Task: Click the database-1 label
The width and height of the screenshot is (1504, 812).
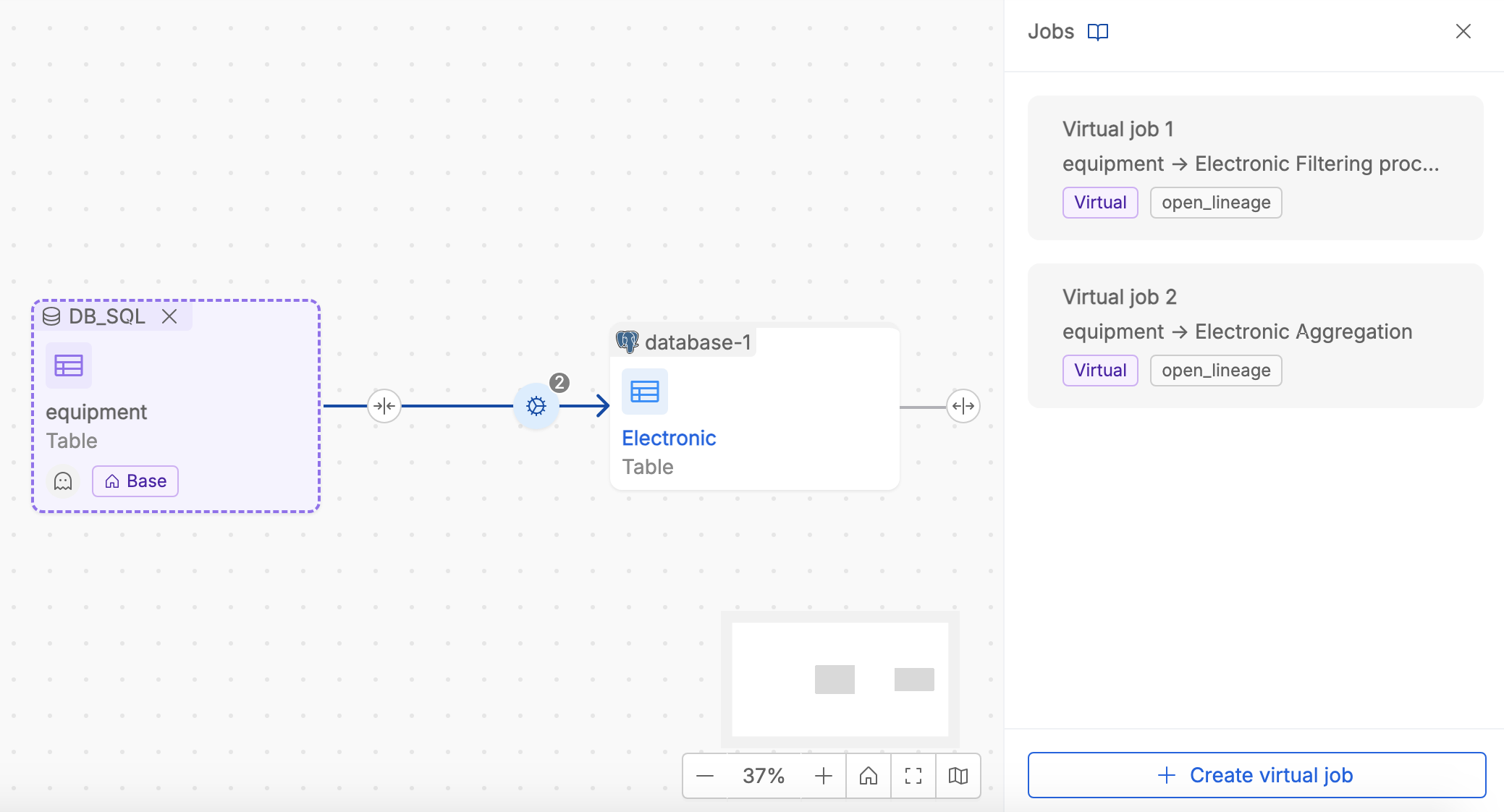Action: (698, 342)
